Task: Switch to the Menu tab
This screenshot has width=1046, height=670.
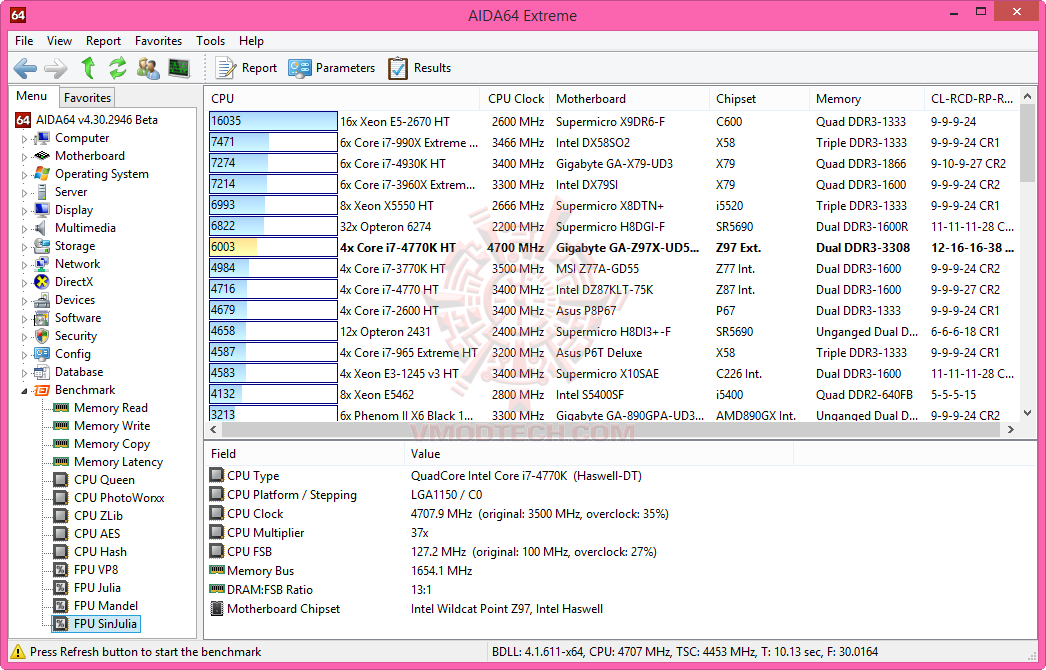Action: 32,96
